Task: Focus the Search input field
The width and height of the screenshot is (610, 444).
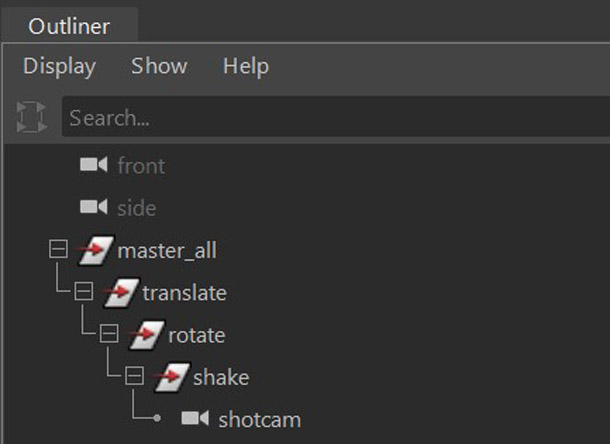Action: pos(330,118)
